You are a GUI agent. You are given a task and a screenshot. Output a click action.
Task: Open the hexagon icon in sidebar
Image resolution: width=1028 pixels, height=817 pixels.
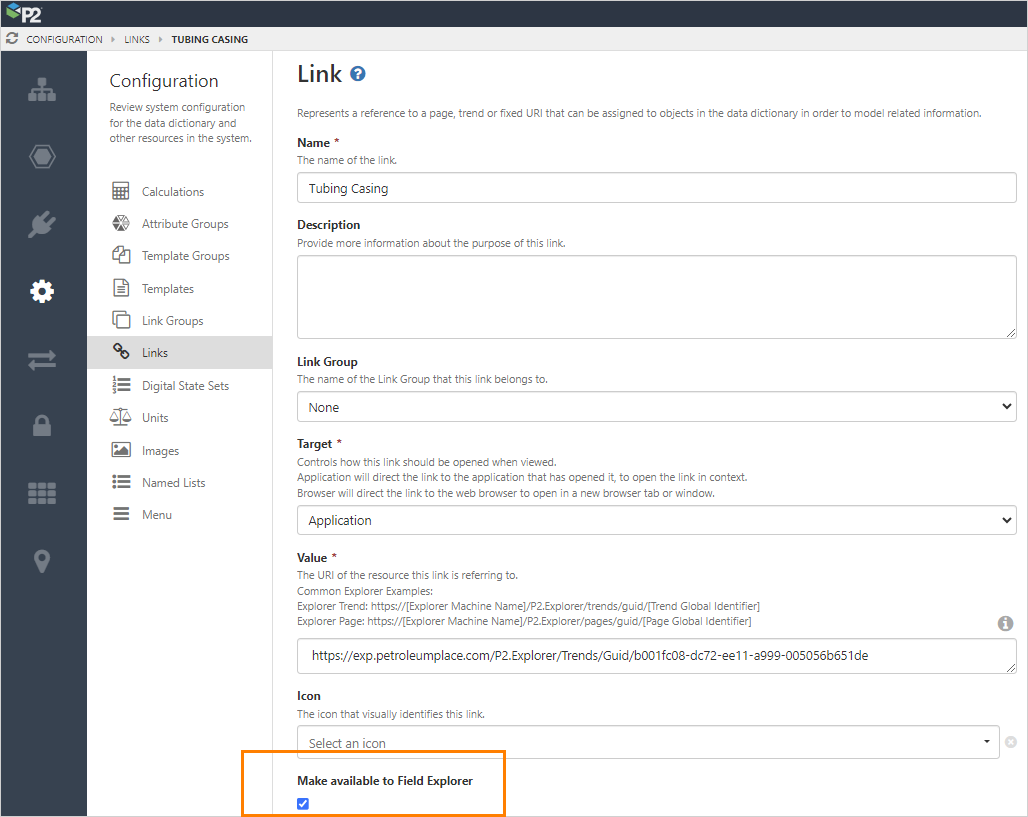click(42, 157)
